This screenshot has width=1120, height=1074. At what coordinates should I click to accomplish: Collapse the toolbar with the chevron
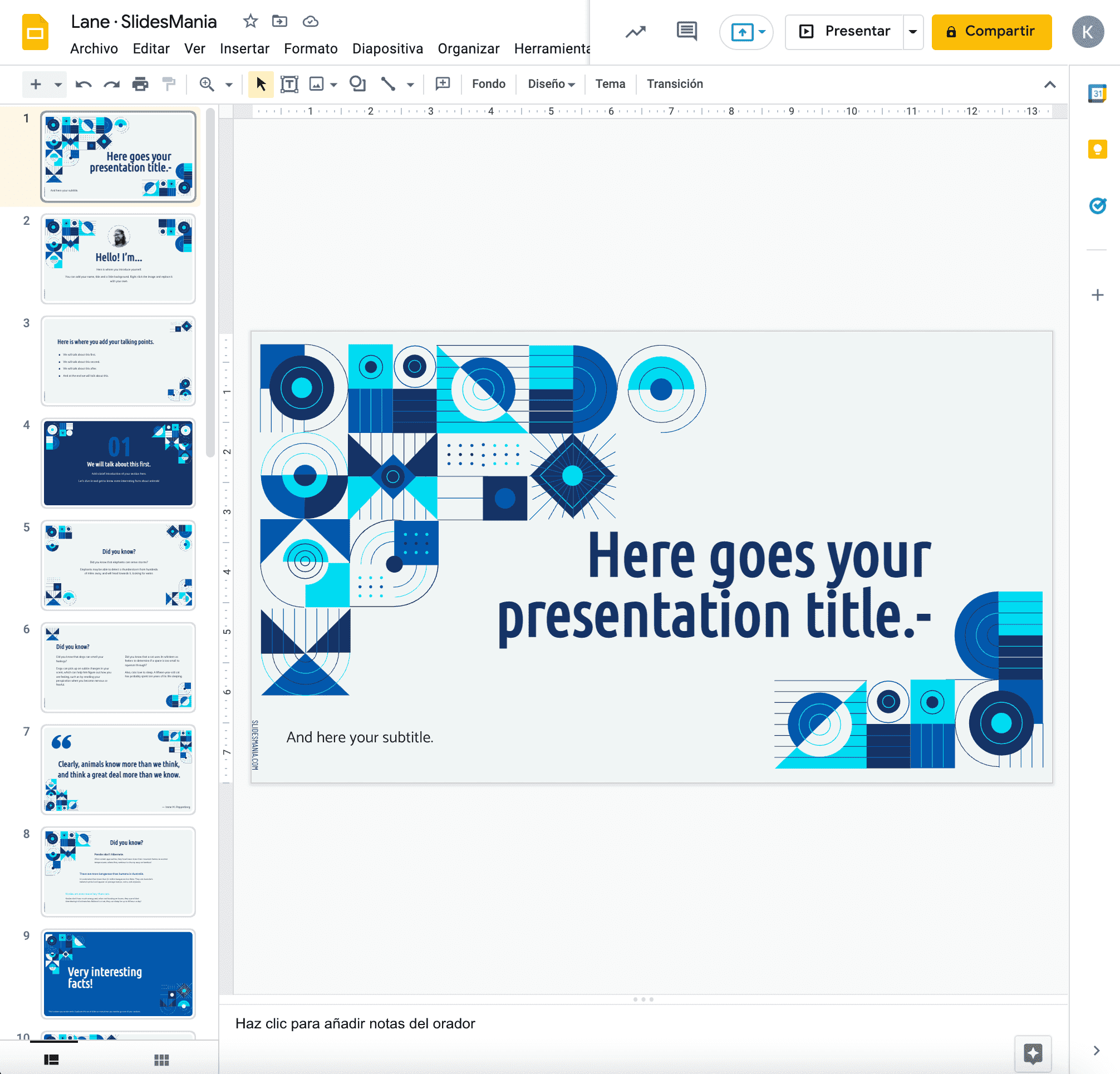pos(1050,84)
